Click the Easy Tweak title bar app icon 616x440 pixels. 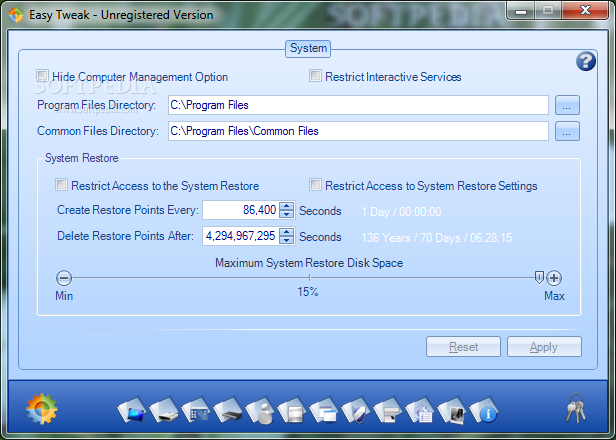point(16,15)
